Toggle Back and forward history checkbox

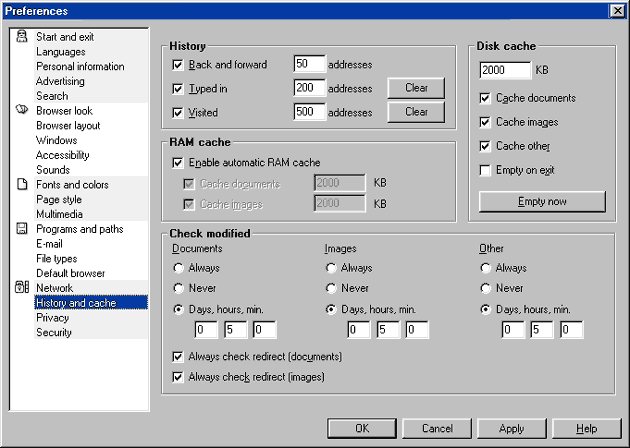[x=178, y=65]
